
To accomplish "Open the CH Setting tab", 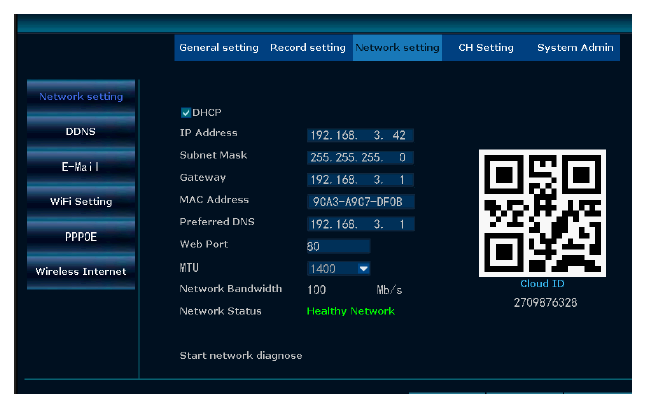I will [x=486, y=48].
